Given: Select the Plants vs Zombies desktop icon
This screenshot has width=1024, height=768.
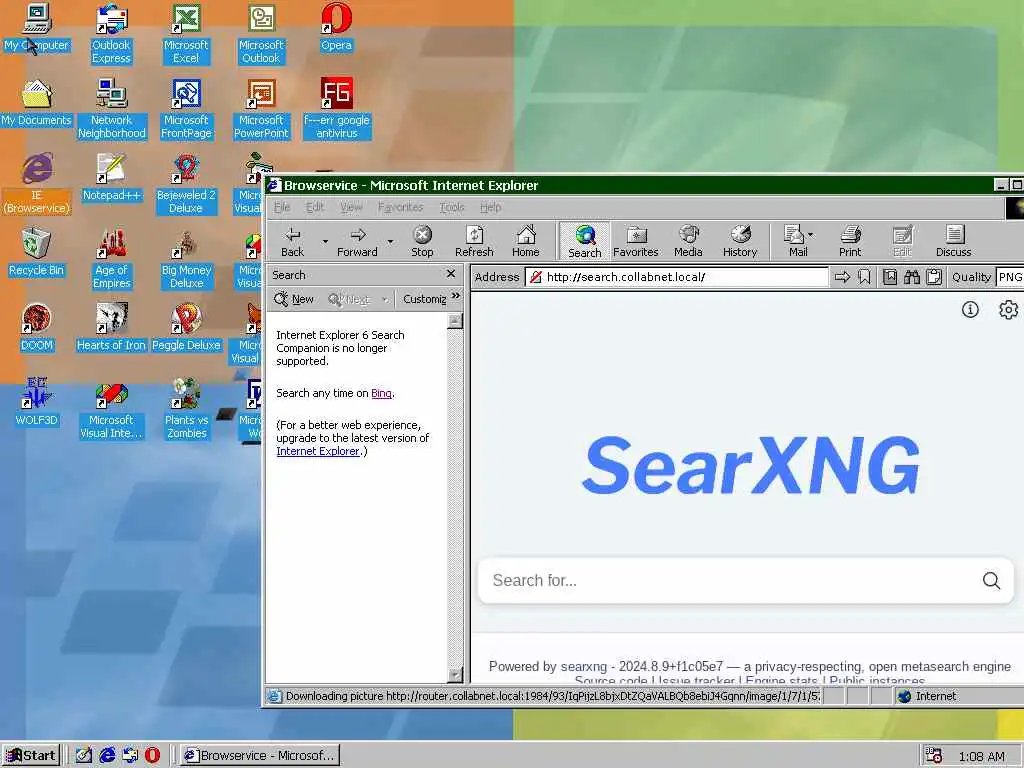Looking at the screenshot, I should [x=186, y=409].
